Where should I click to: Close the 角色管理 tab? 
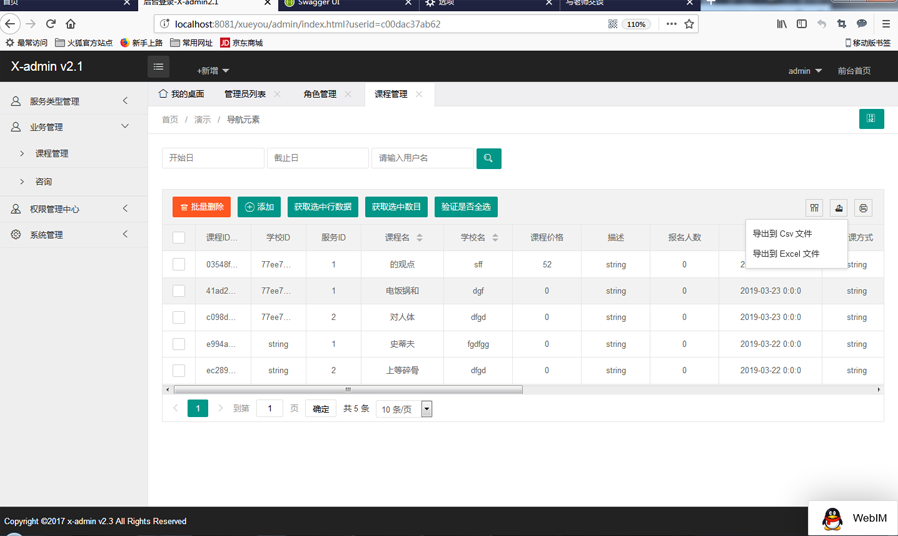pyautogui.click(x=348, y=94)
